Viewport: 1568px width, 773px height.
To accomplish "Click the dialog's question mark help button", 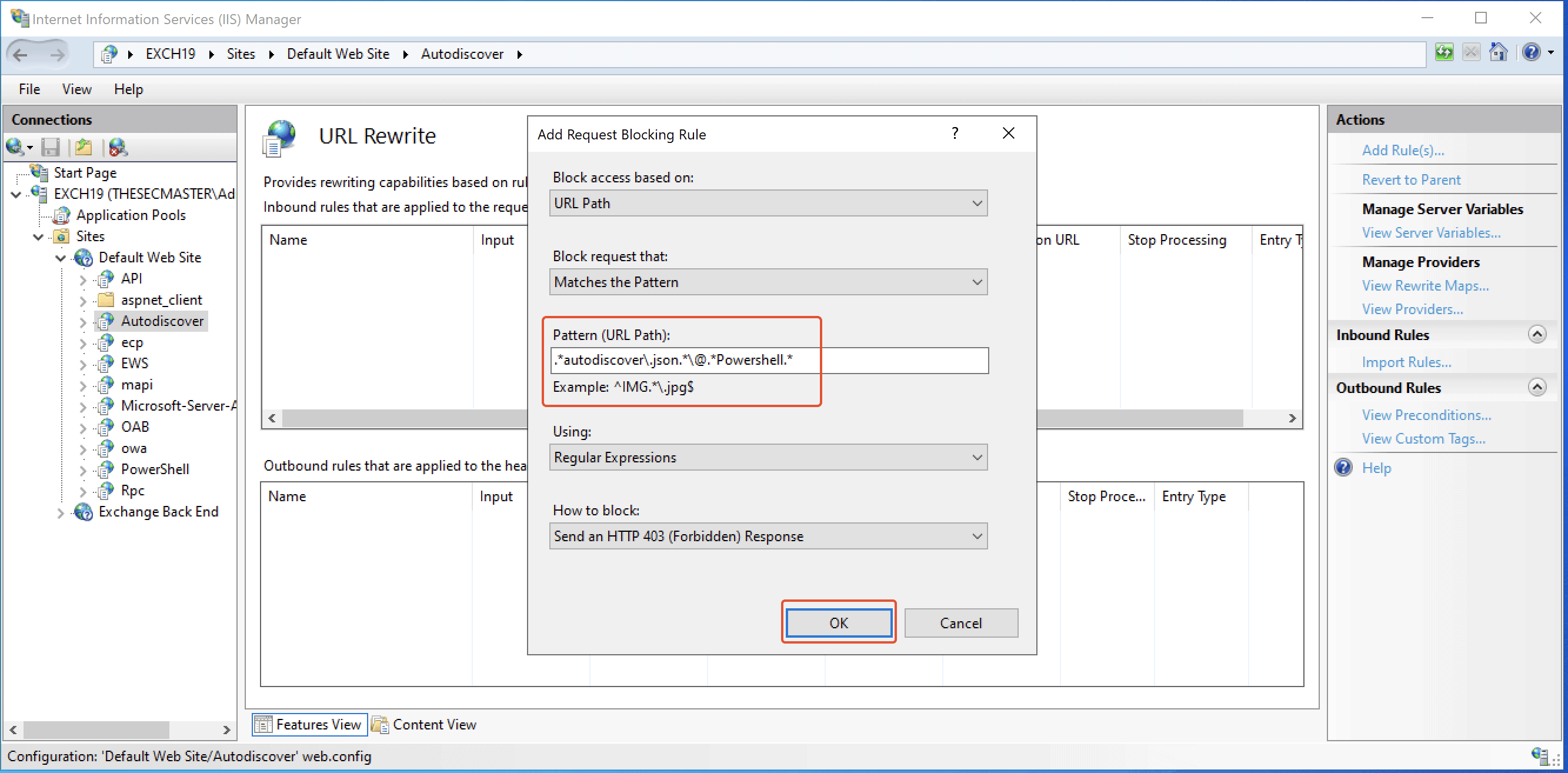I will pyautogui.click(x=955, y=134).
